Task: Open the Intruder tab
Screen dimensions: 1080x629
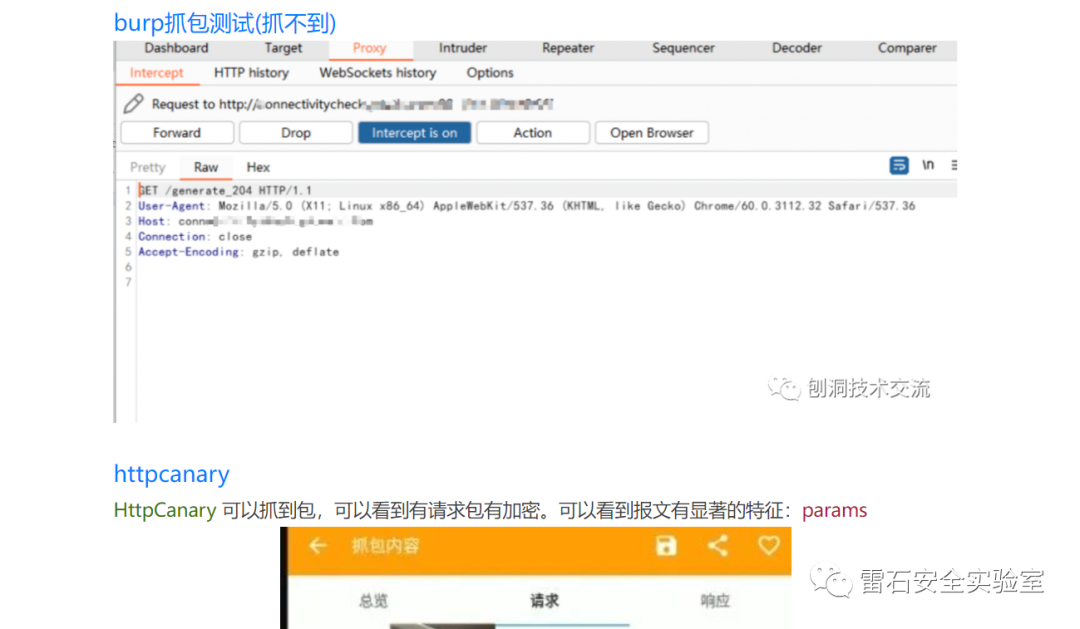Action: 463,48
